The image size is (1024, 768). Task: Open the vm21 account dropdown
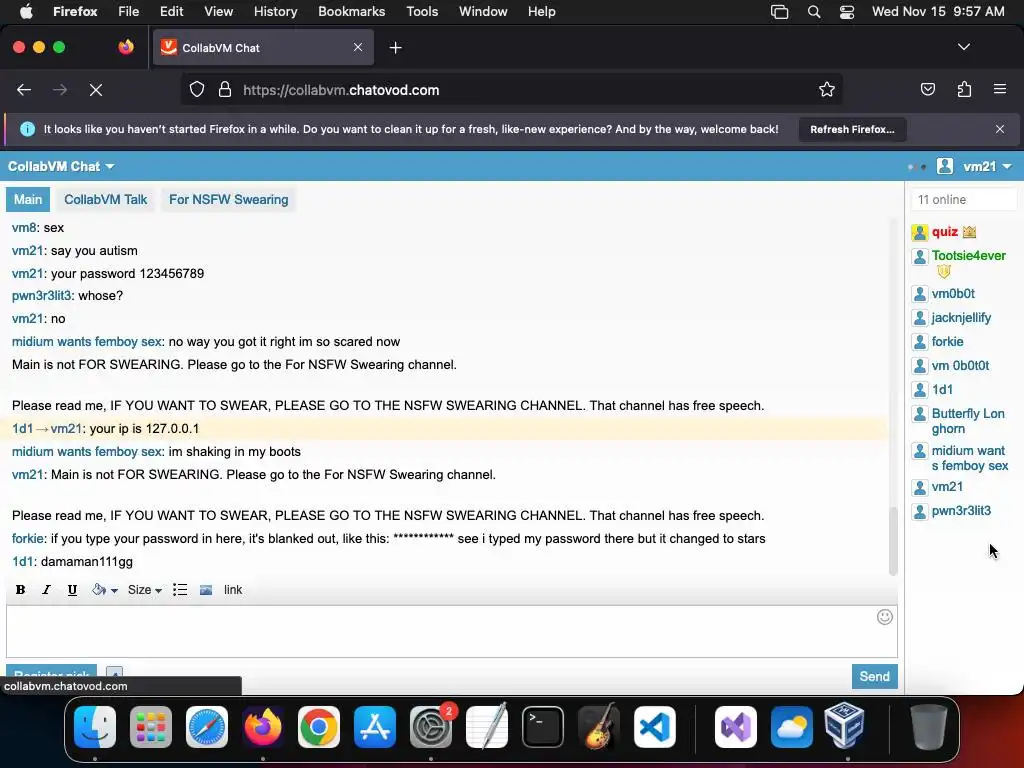click(987, 167)
